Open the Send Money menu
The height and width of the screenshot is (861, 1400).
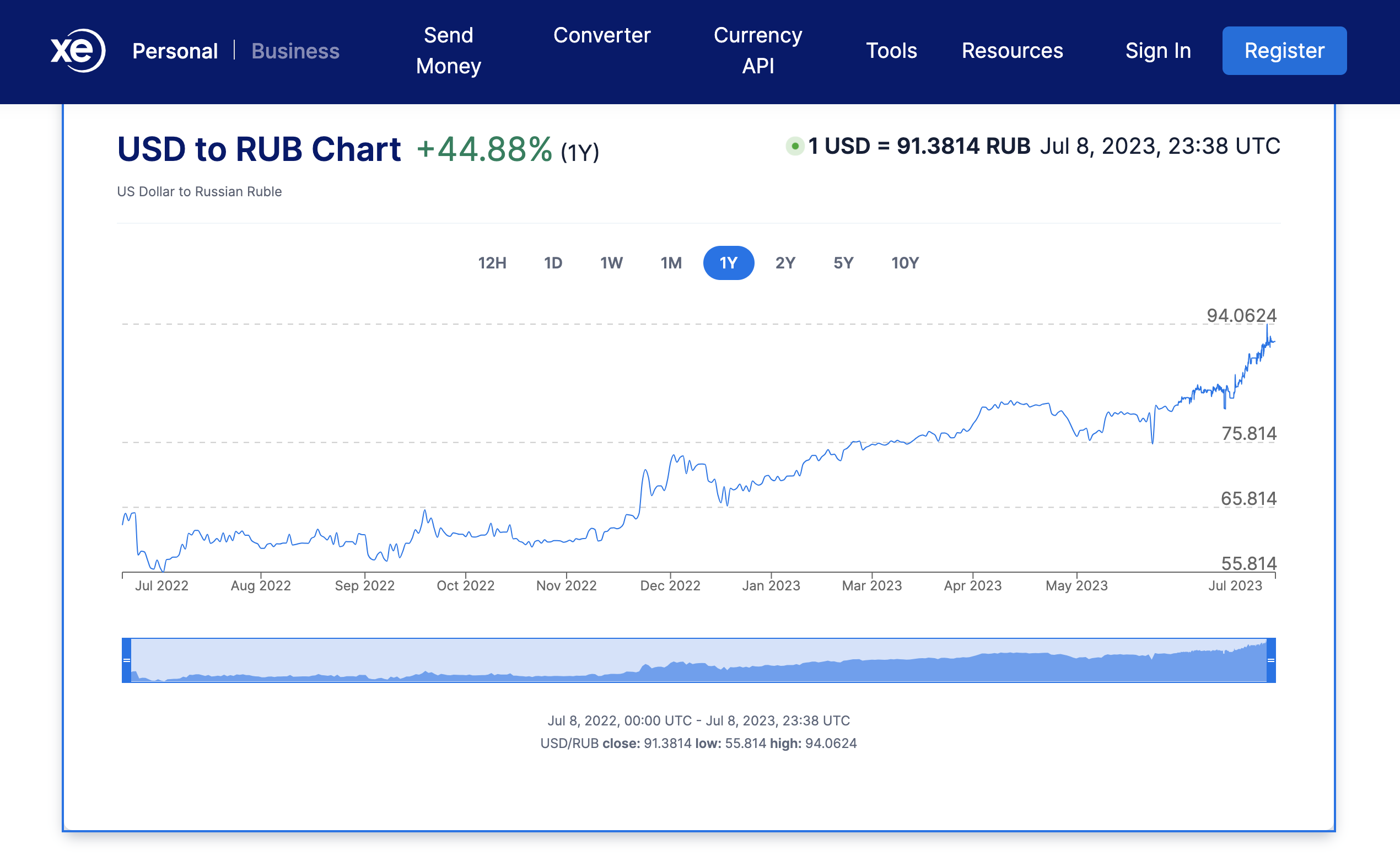(449, 51)
